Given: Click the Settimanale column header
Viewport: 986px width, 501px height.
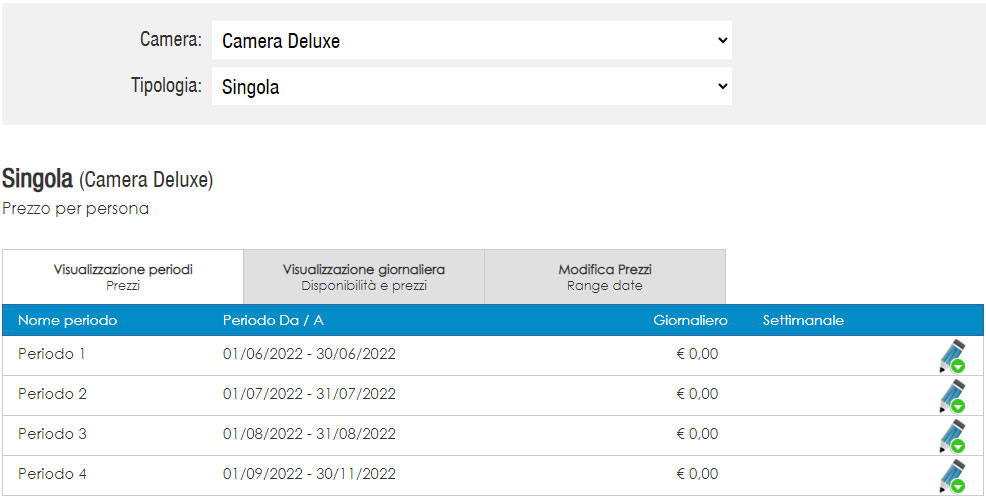Looking at the screenshot, I should 803,321.
